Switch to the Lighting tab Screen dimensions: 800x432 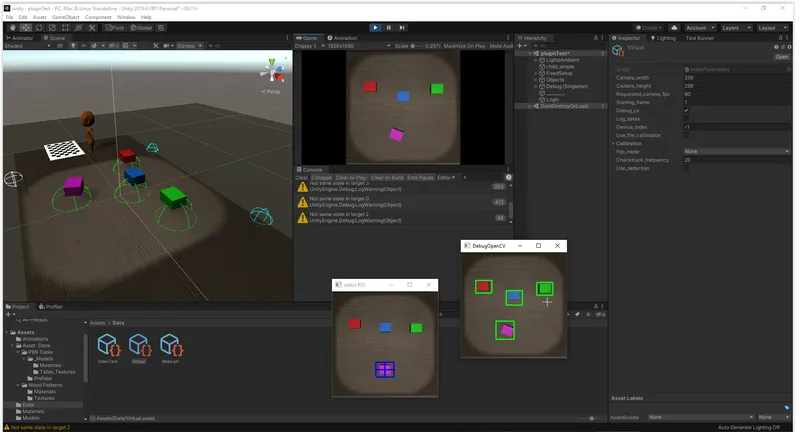point(663,38)
